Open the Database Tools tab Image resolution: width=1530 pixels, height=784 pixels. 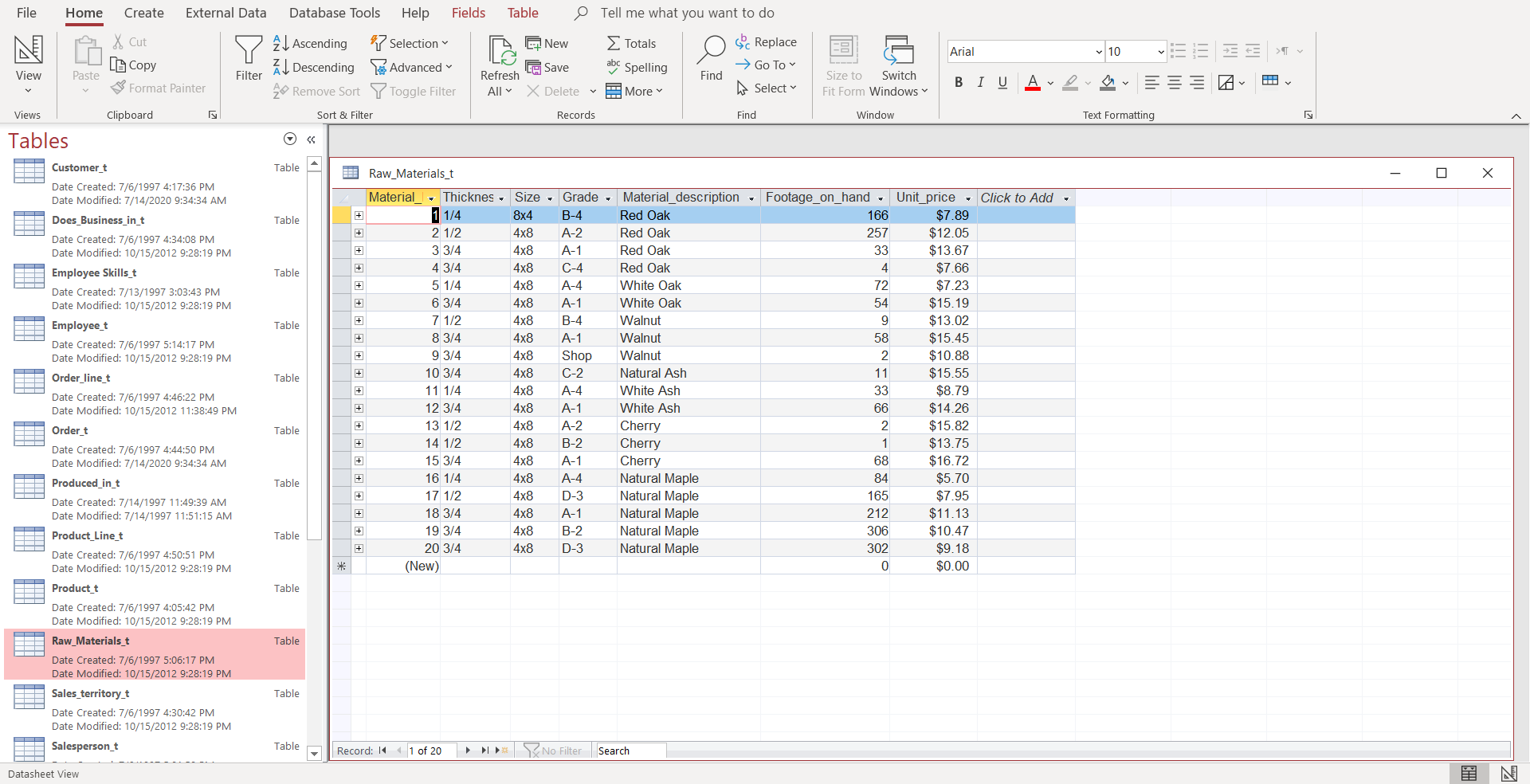(335, 13)
